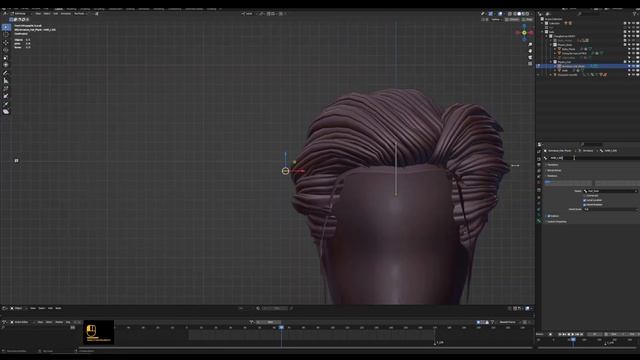Collapse the highlighted outliner row's tree arrow
The image size is (640, 360).
[555, 66]
